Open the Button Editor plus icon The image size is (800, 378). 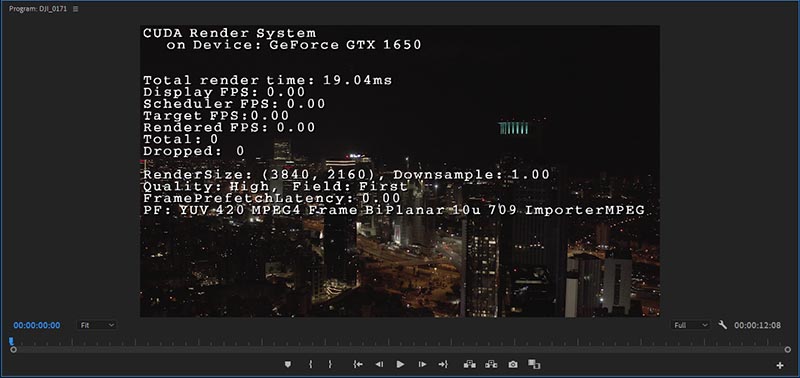point(780,365)
